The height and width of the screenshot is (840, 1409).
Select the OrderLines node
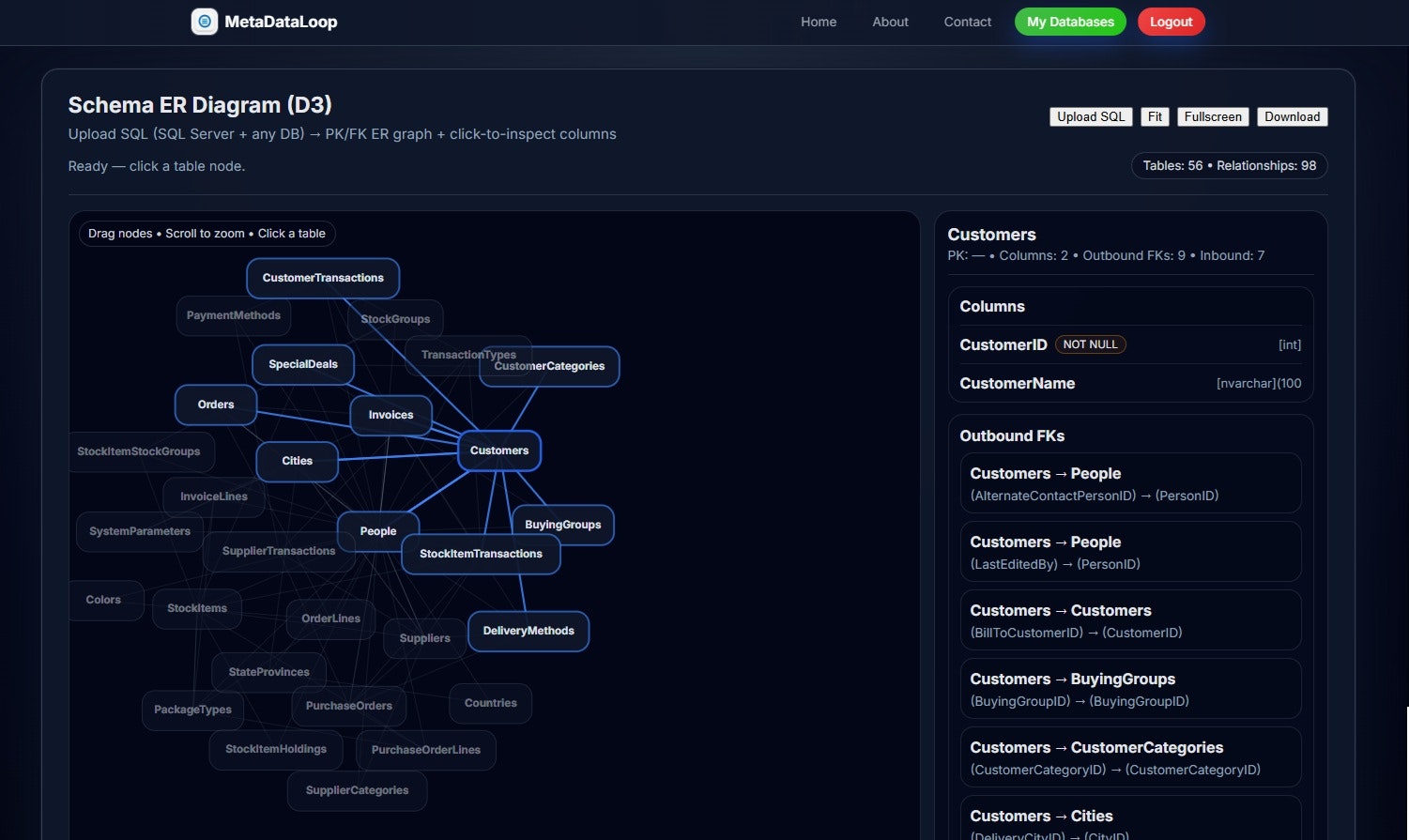pos(331,619)
